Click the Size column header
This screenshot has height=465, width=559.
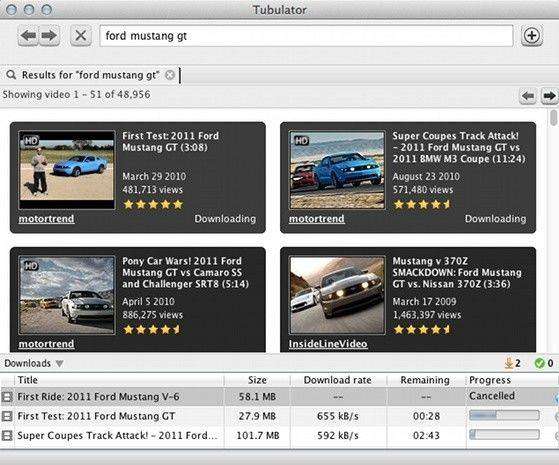click(x=257, y=380)
